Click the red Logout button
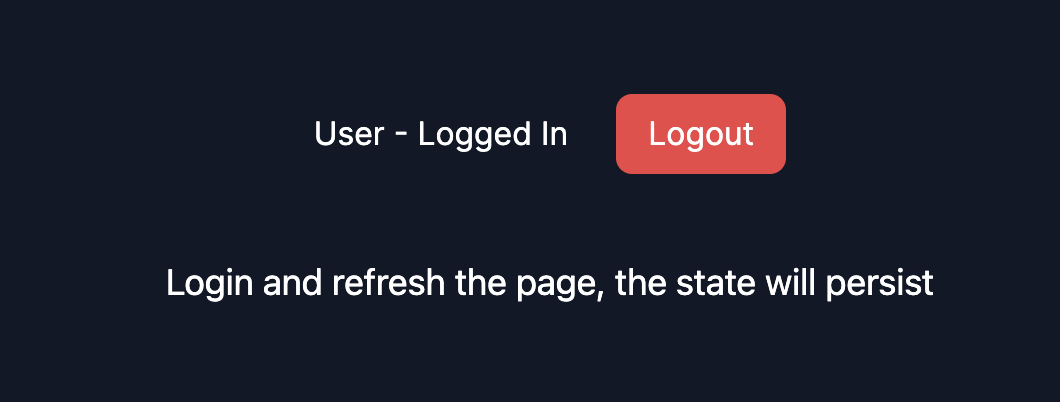The image size is (1060, 402). 700,134
